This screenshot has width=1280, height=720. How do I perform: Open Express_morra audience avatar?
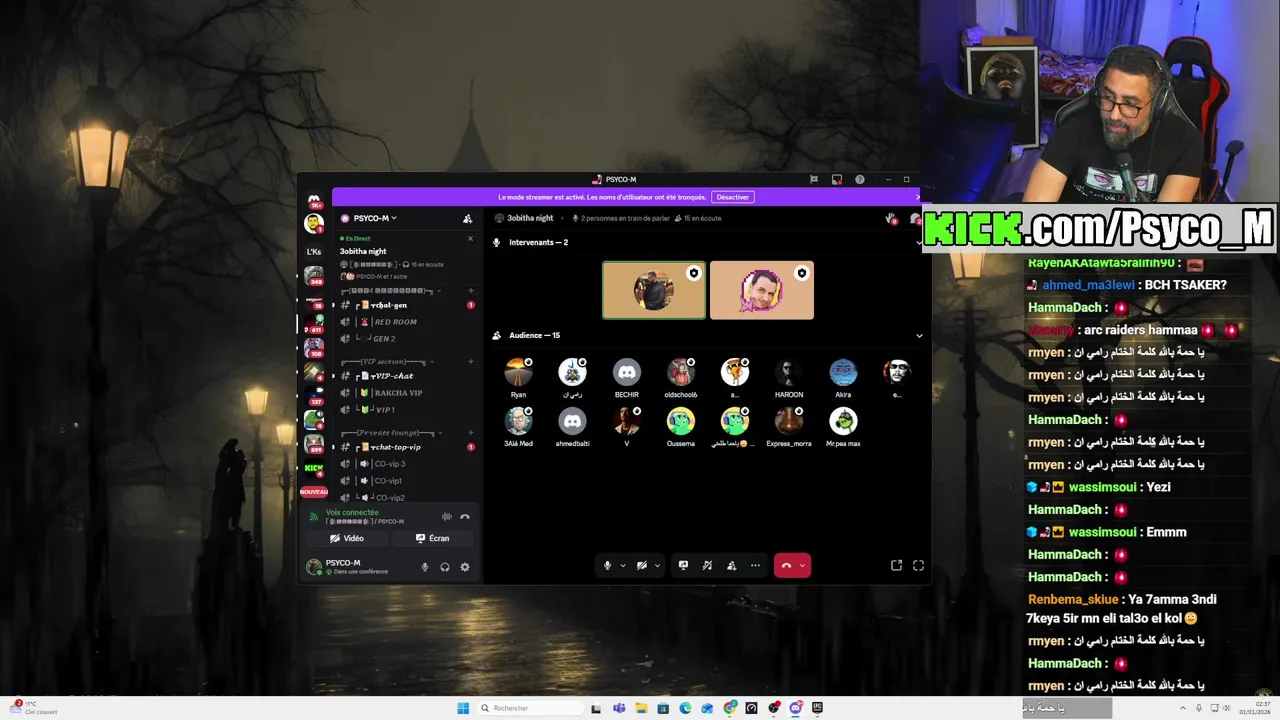click(x=789, y=421)
